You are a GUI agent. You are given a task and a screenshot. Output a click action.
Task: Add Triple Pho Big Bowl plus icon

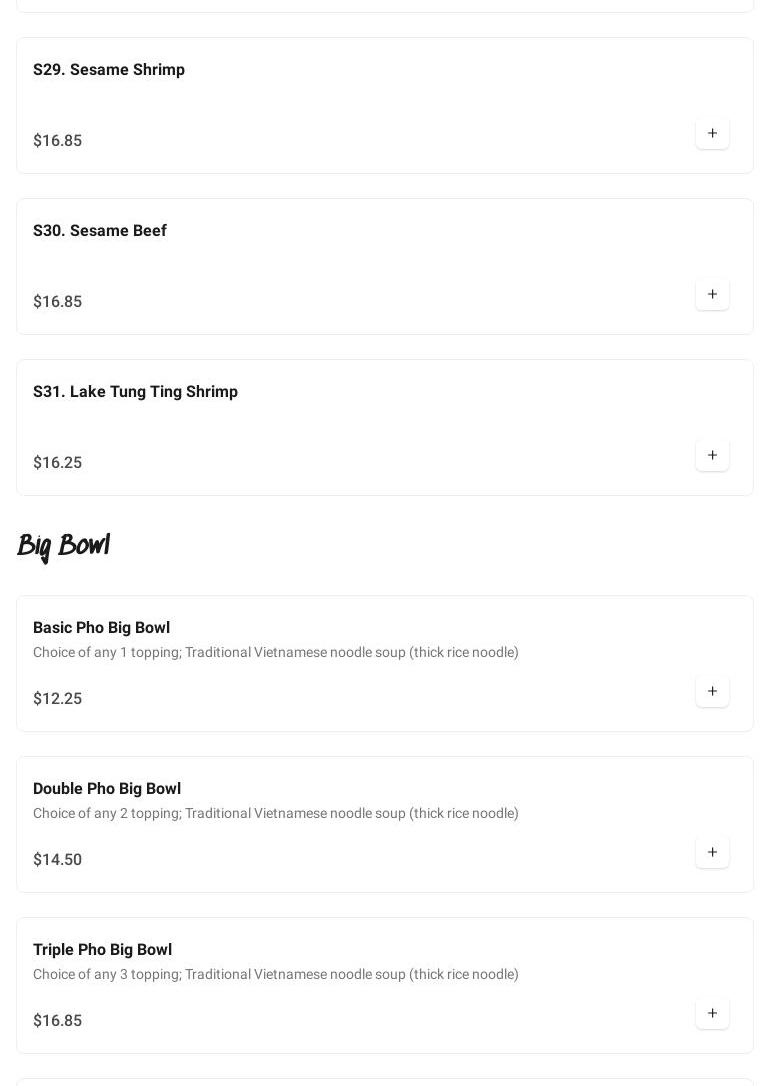tap(712, 1014)
